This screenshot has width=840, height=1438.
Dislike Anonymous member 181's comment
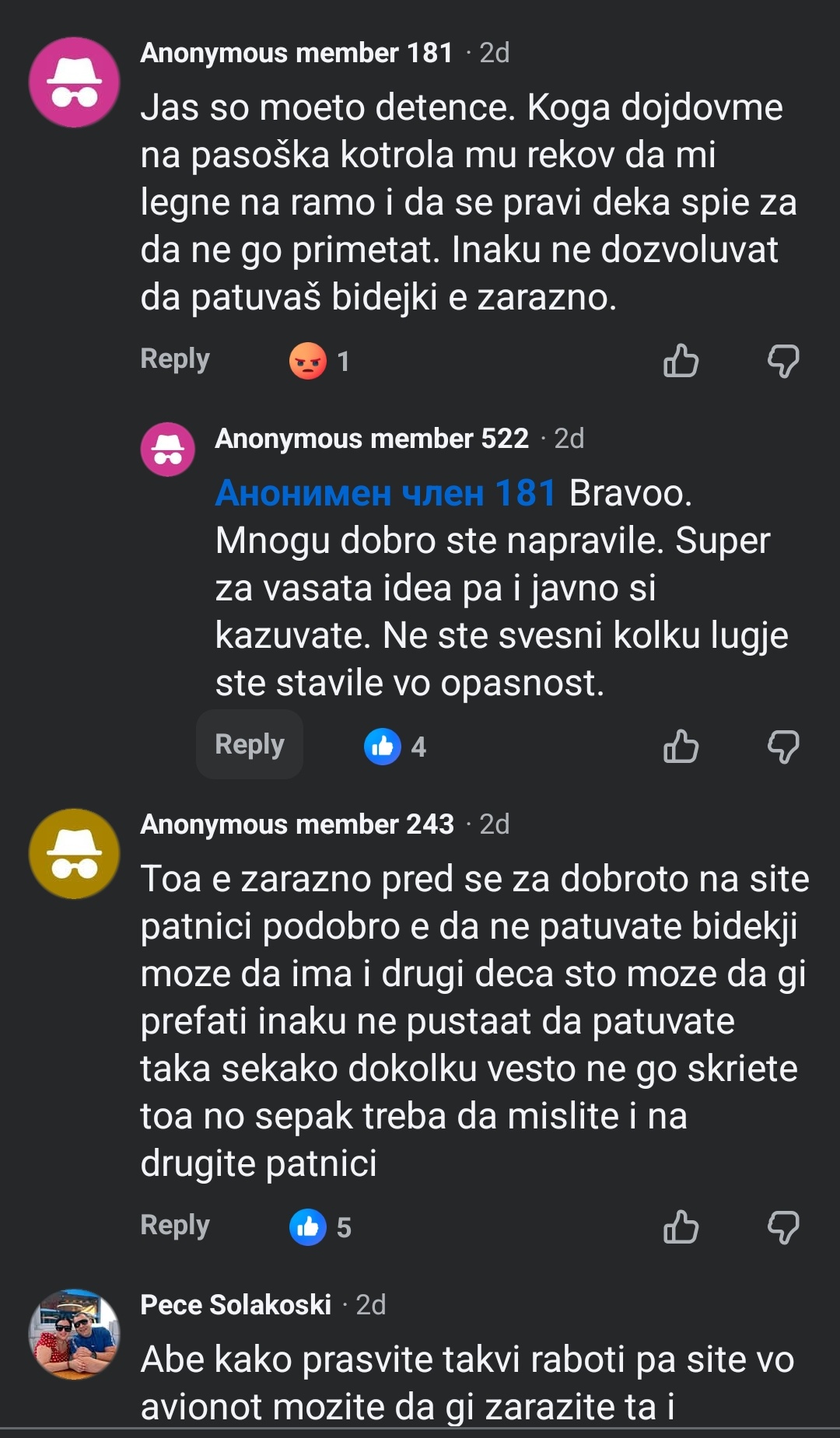coord(782,361)
